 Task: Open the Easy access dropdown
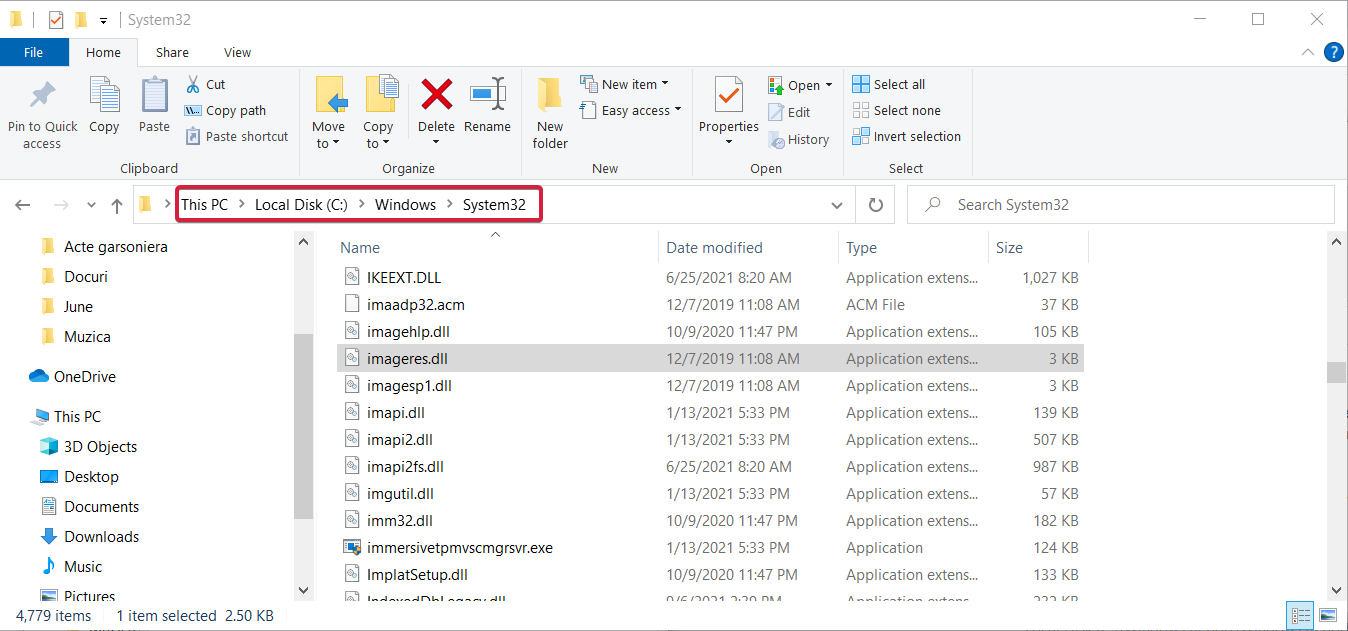click(632, 110)
